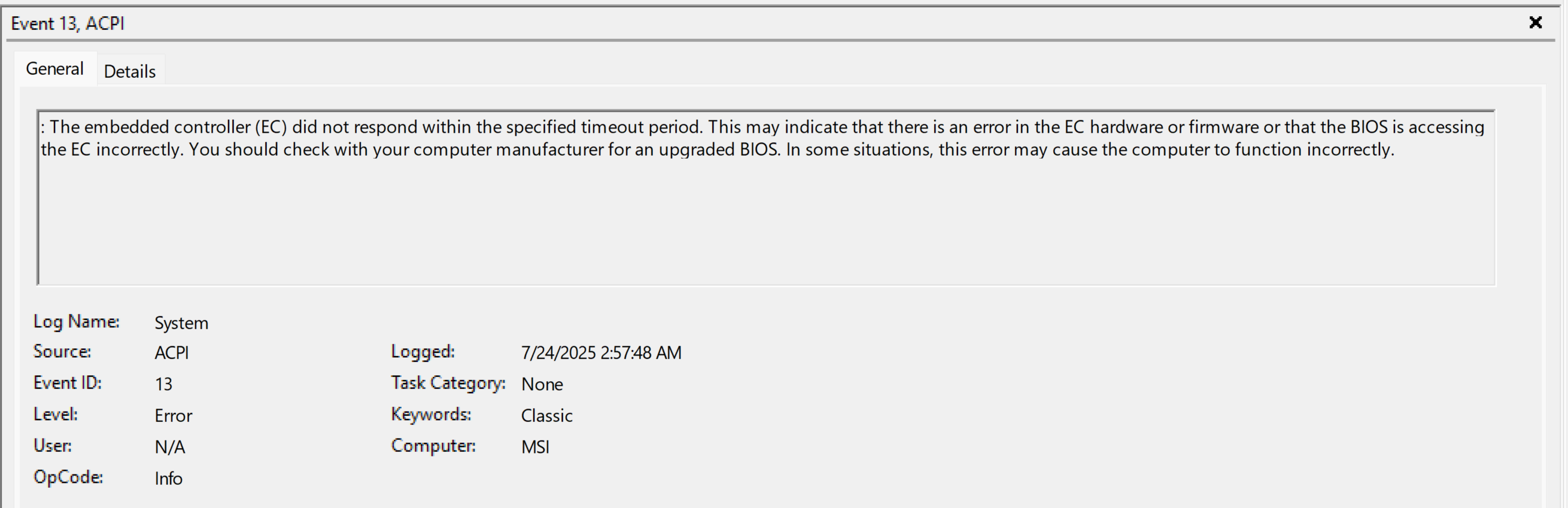
Task: Select the General tab
Action: tap(55, 69)
